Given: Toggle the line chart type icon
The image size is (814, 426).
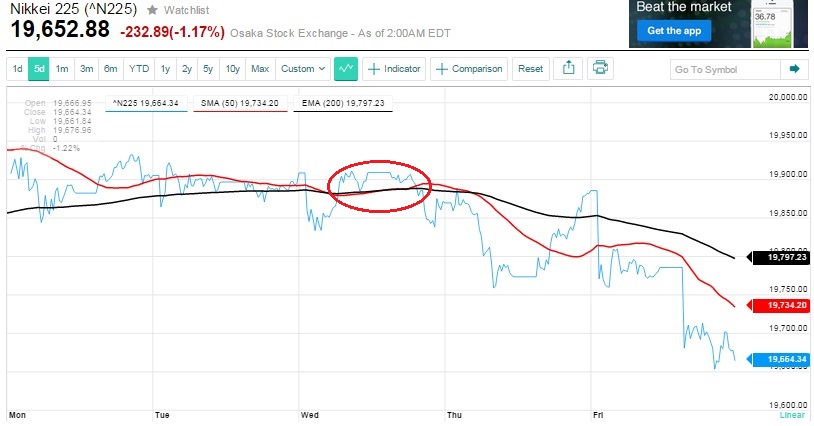Looking at the screenshot, I should tap(346, 69).
